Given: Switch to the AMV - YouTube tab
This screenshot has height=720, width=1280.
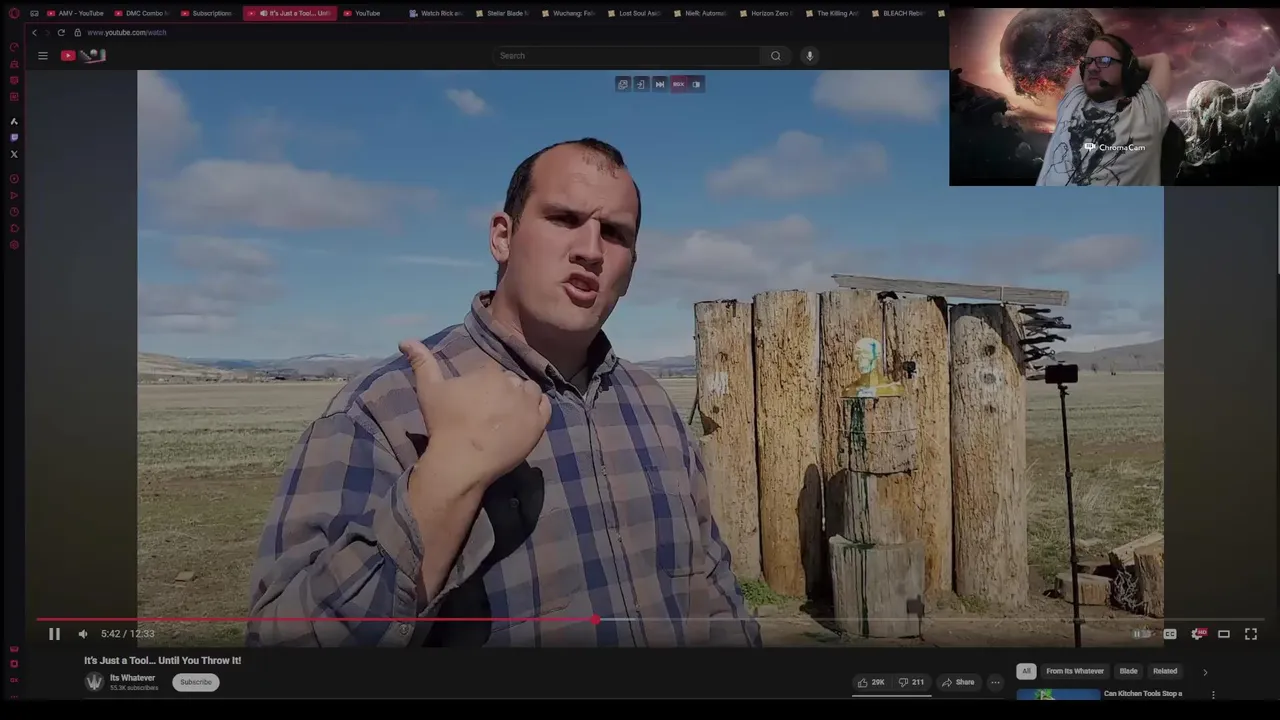Looking at the screenshot, I should [x=75, y=13].
